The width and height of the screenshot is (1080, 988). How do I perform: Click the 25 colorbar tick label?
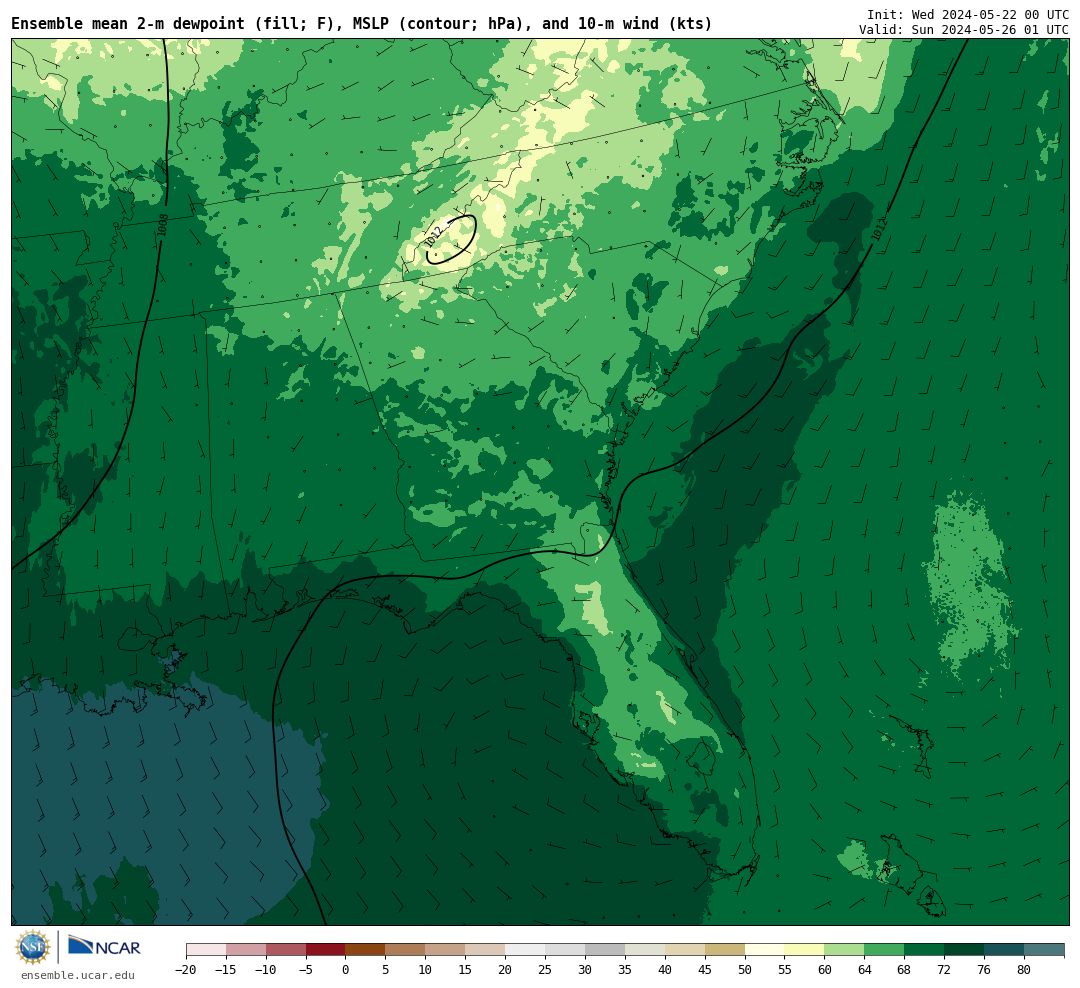tap(545, 970)
